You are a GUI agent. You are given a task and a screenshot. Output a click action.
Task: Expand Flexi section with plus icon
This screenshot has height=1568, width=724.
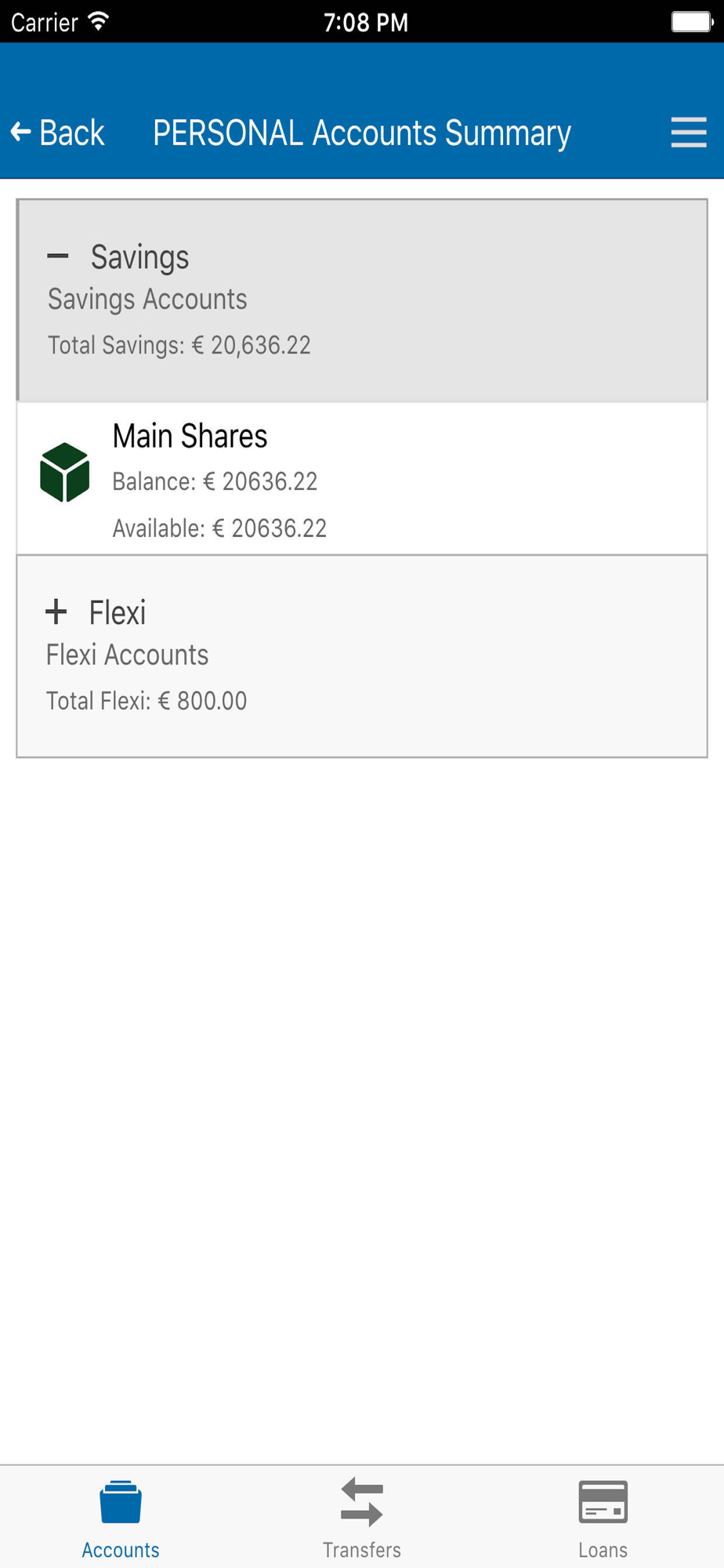tap(56, 612)
